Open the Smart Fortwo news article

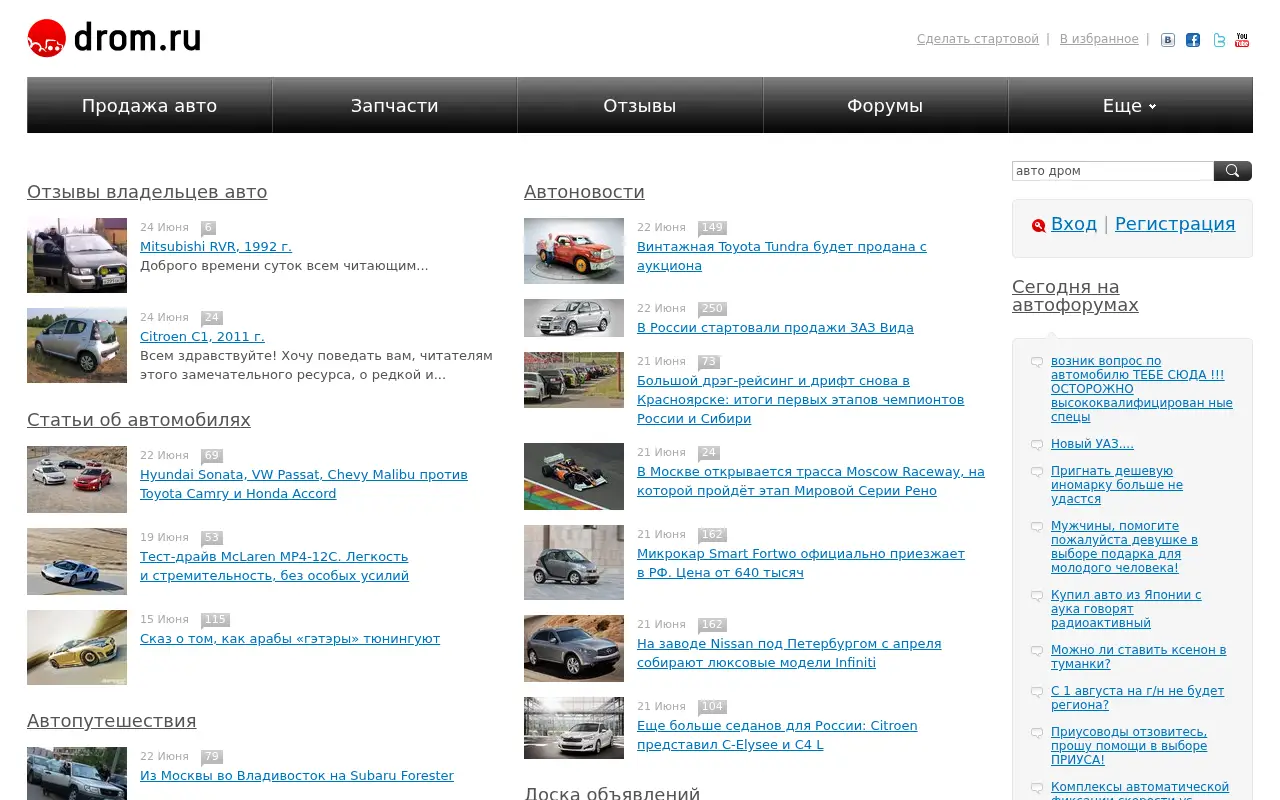tap(801, 563)
